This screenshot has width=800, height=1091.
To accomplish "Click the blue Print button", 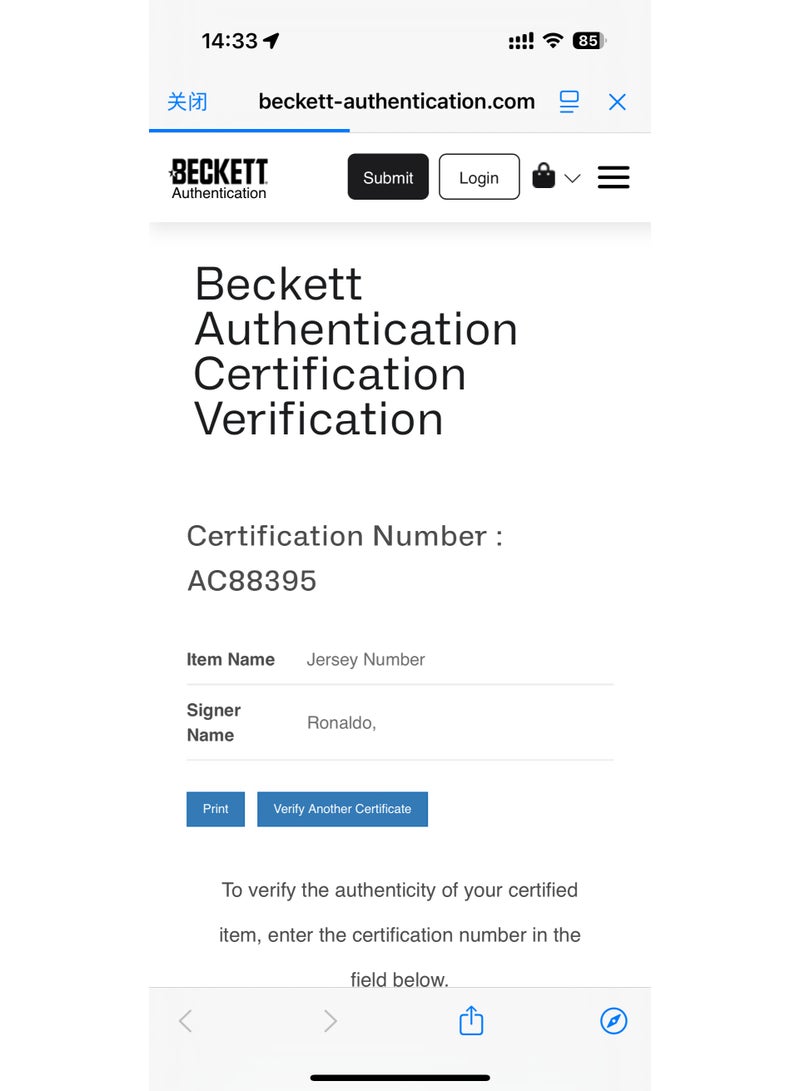I will click(215, 809).
